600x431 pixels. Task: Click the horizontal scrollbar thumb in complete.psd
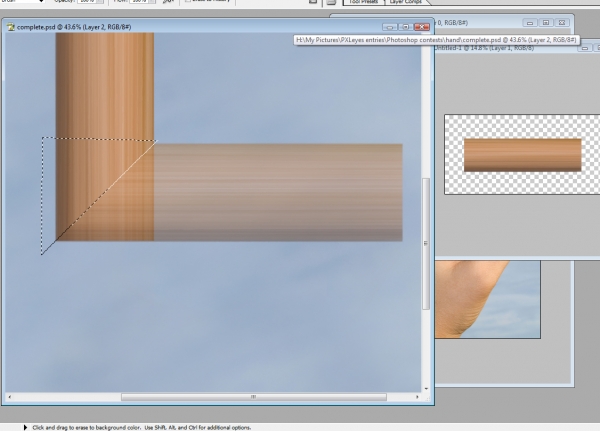254,397
